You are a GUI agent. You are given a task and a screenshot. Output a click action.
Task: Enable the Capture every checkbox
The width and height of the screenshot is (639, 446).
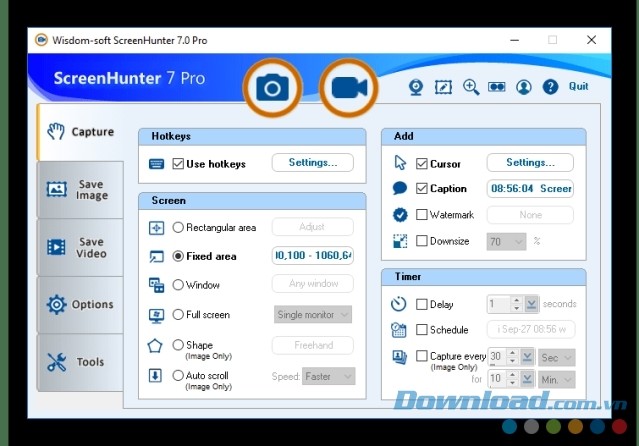(421, 356)
